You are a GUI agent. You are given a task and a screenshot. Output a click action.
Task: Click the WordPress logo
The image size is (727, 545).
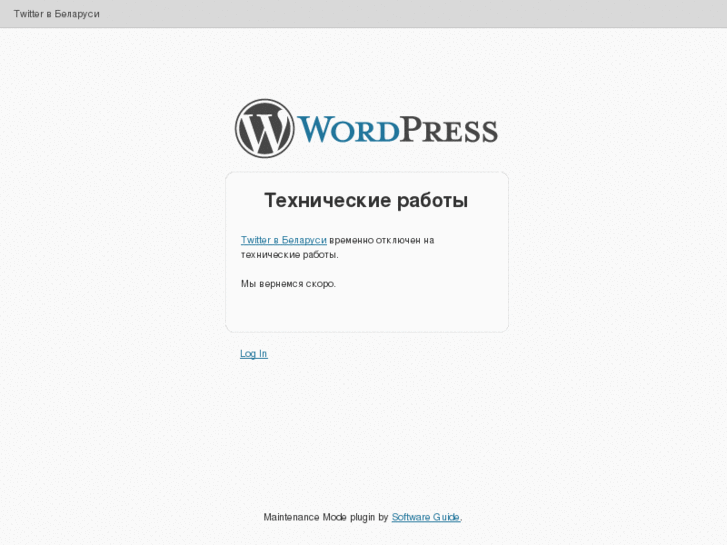[x=366, y=128]
